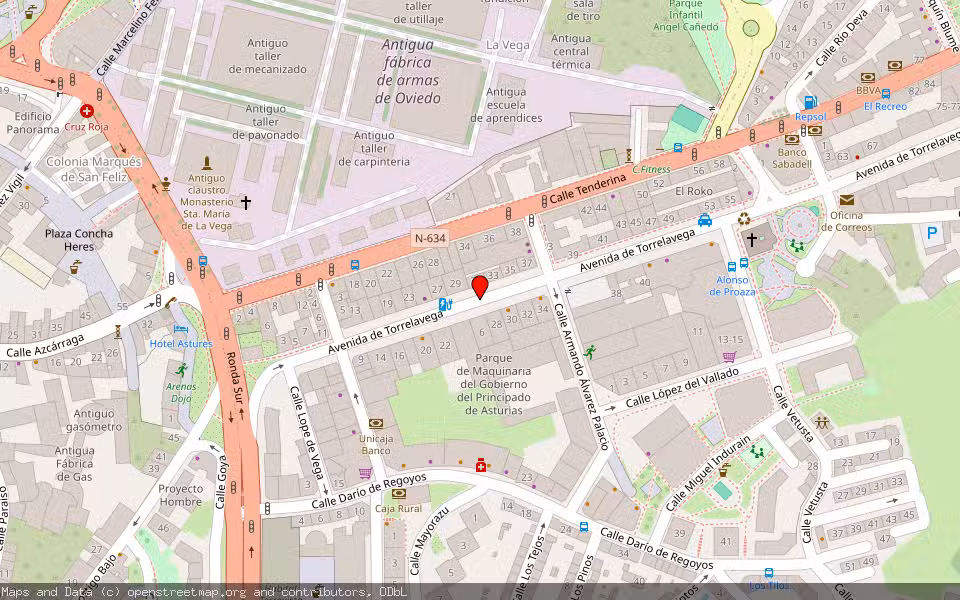This screenshot has height=600, width=960.
Task: Click the Oficina de Correos envelope icon
Action: [847, 200]
